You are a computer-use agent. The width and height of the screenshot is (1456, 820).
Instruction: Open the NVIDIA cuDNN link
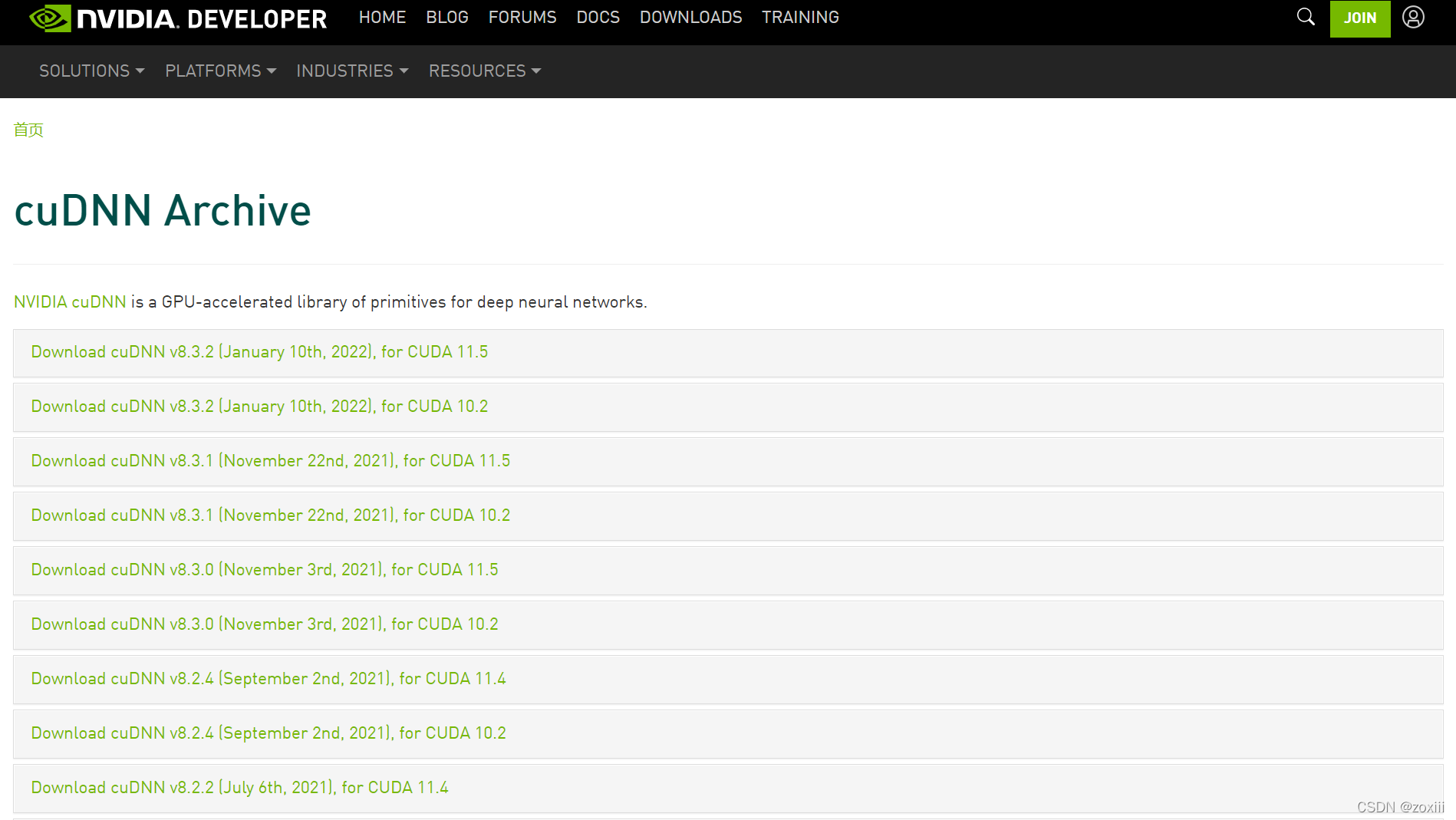coord(70,302)
